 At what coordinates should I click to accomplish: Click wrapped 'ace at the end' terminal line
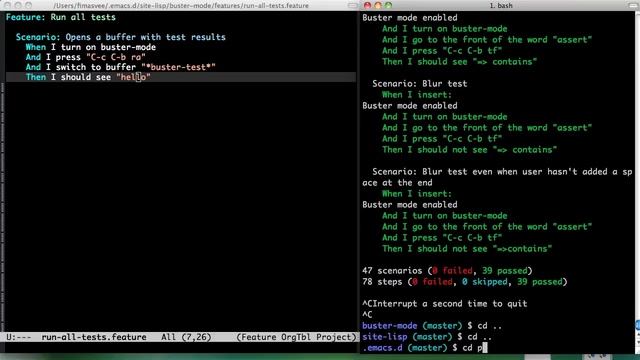click(x=397, y=183)
